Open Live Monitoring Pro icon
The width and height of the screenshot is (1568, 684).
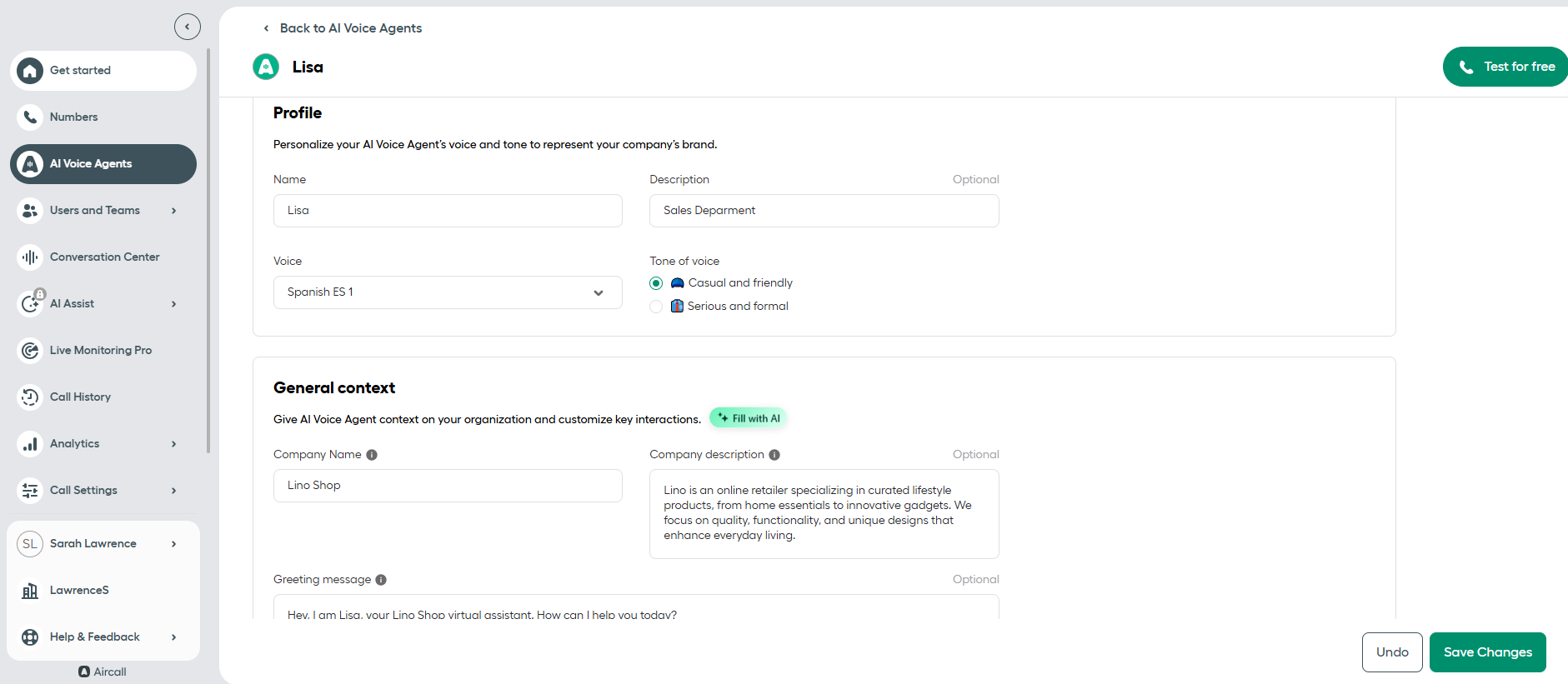[x=30, y=351]
